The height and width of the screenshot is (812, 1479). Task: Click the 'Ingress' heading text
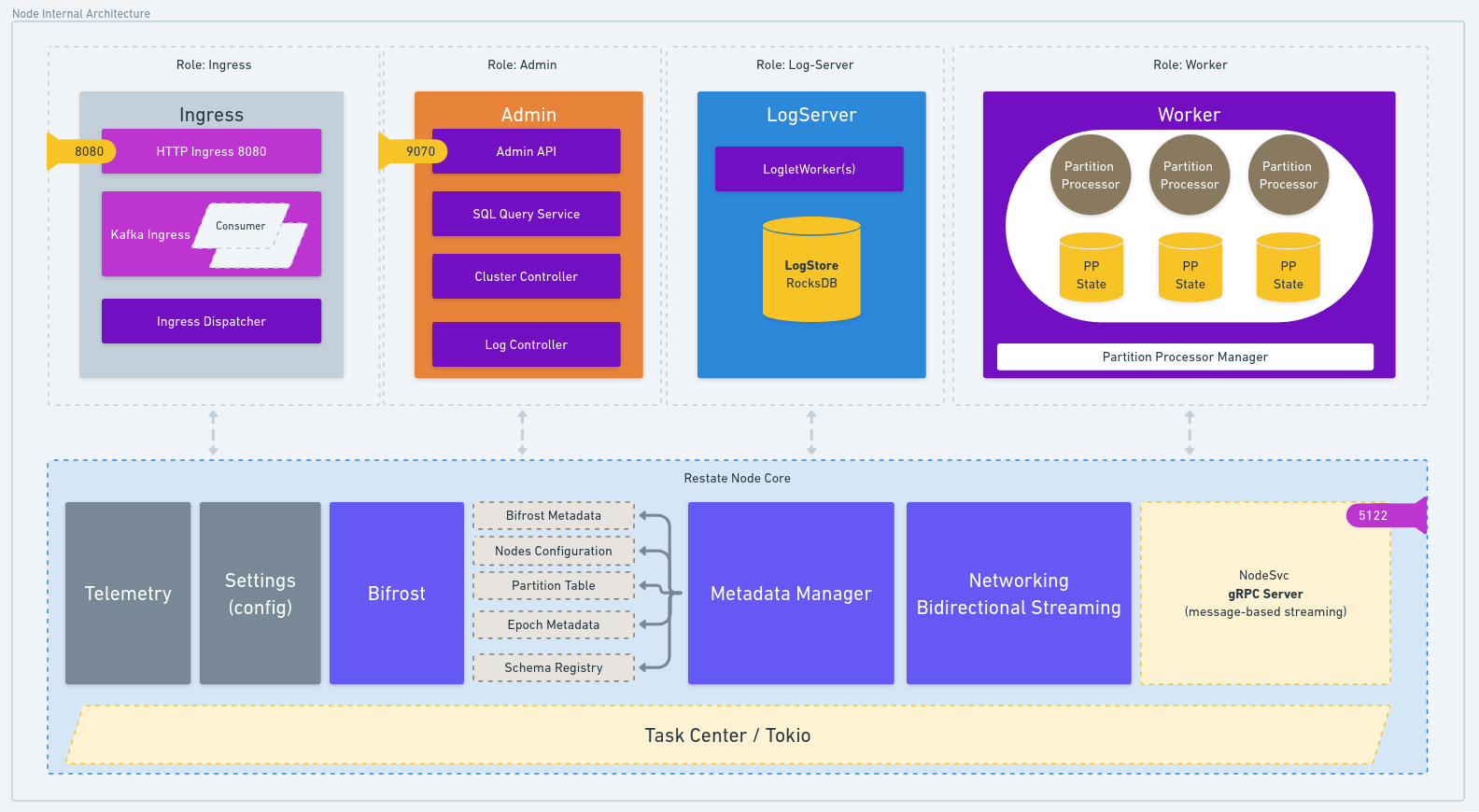coord(211,115)
